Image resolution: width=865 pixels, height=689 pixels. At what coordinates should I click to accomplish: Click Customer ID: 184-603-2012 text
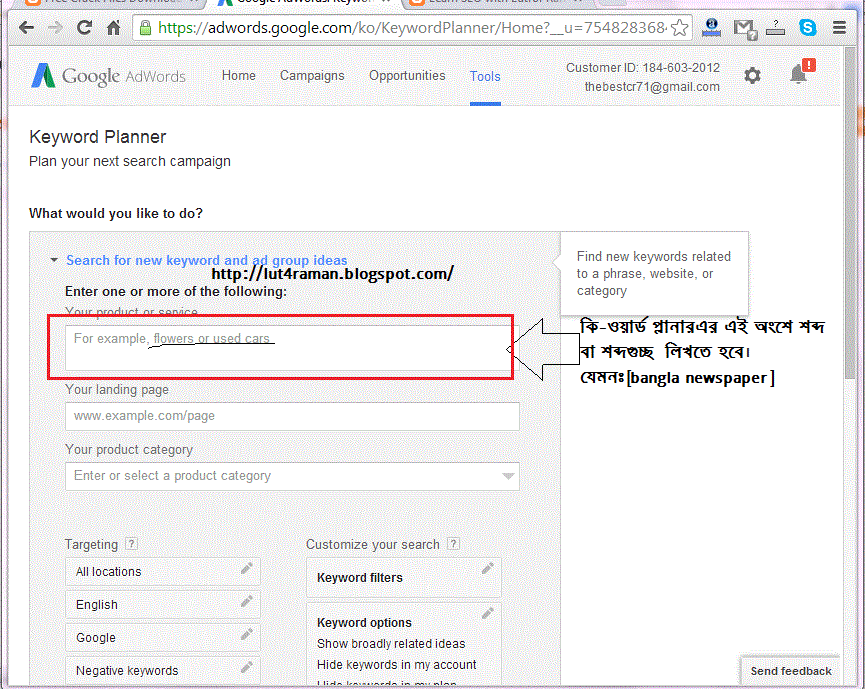643,67
